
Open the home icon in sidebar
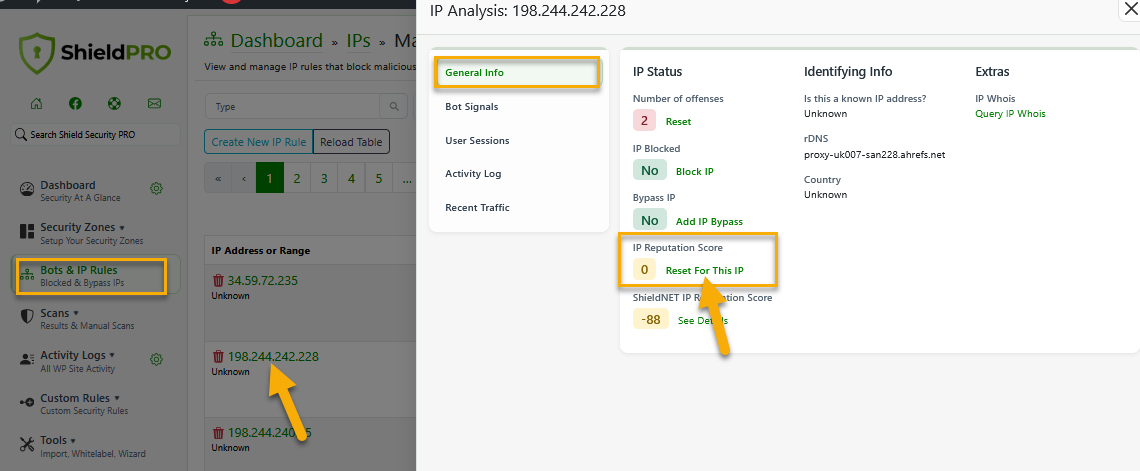pos(36,103)
